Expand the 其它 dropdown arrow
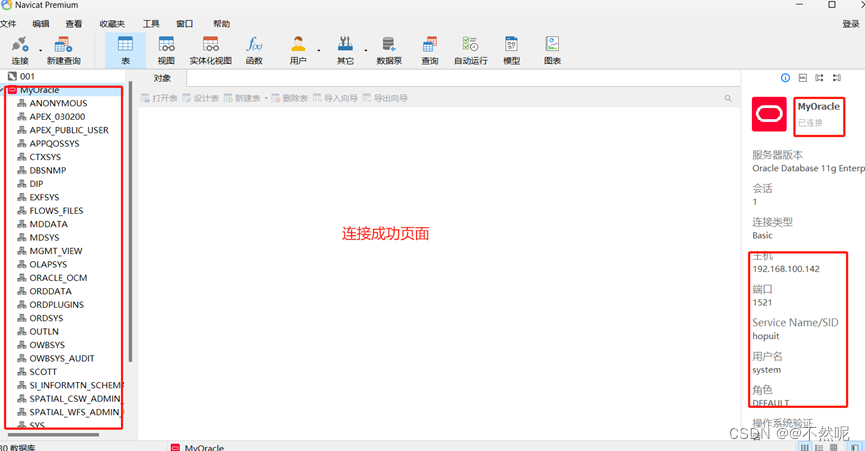The image size is (865, 451). (365, 50)
